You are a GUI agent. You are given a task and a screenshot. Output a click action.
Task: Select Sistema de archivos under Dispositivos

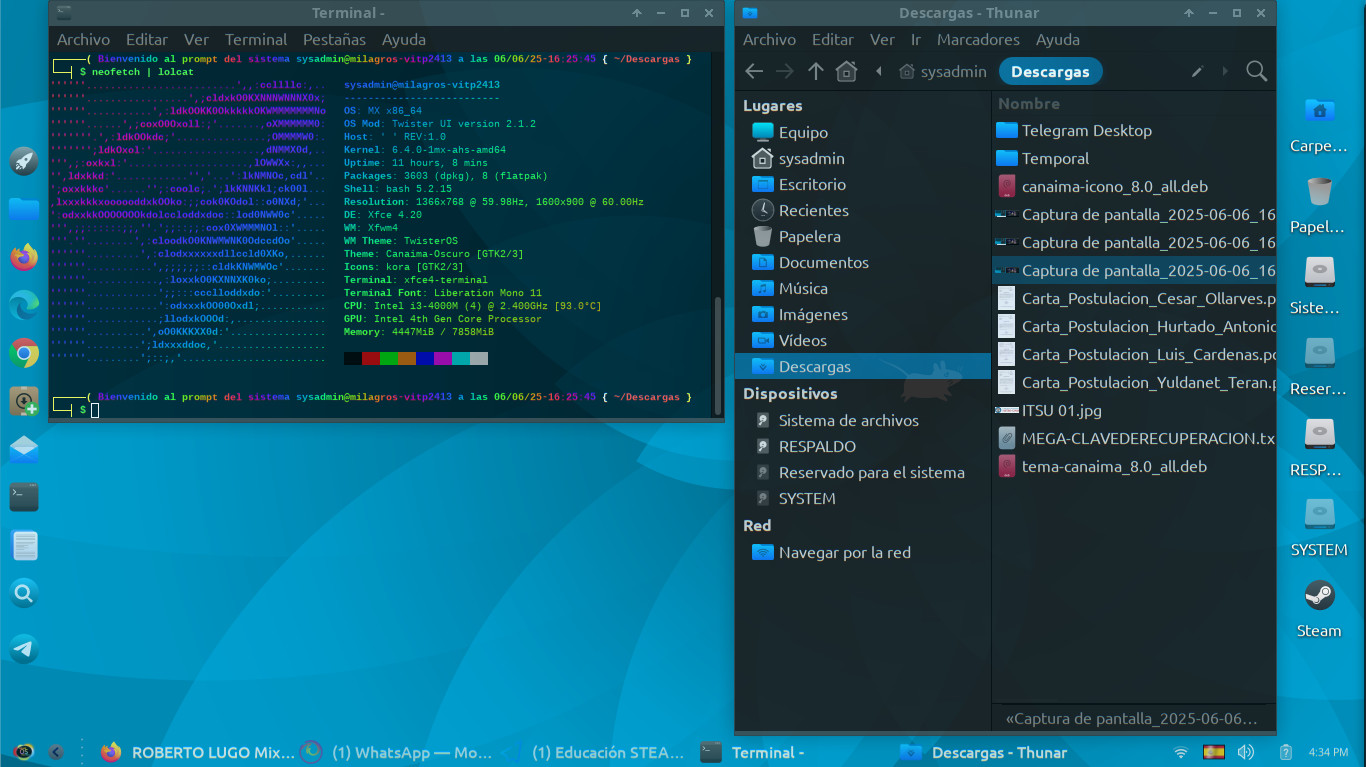click(863, 420)
